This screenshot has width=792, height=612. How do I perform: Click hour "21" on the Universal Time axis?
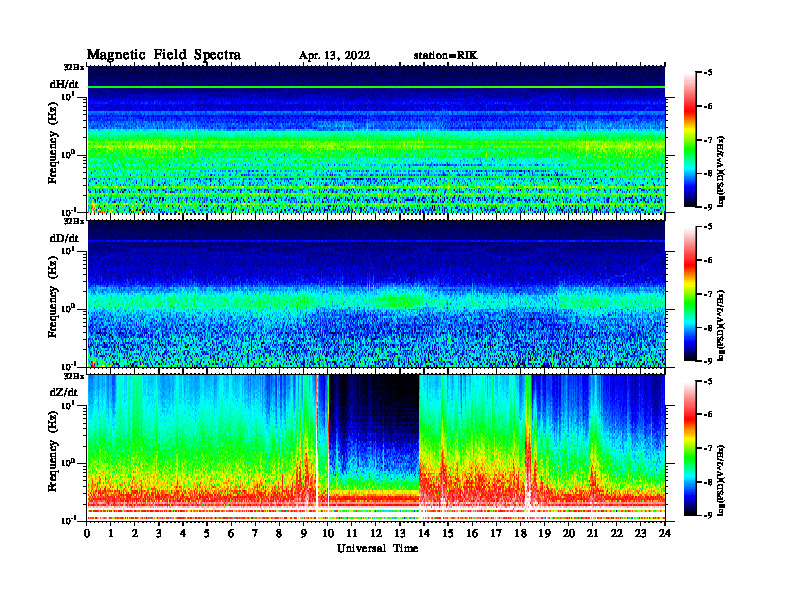point(592,534)
